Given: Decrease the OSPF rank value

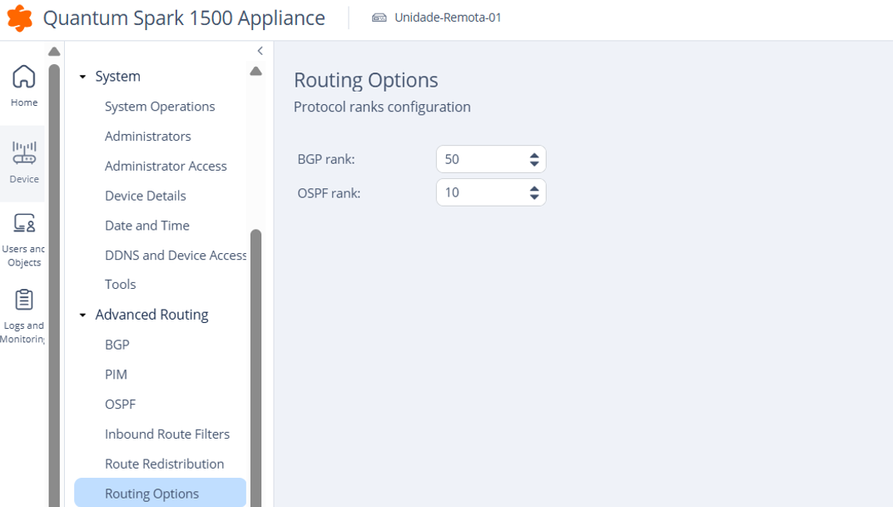Looking at the screenshot, I should click(535, 197).
